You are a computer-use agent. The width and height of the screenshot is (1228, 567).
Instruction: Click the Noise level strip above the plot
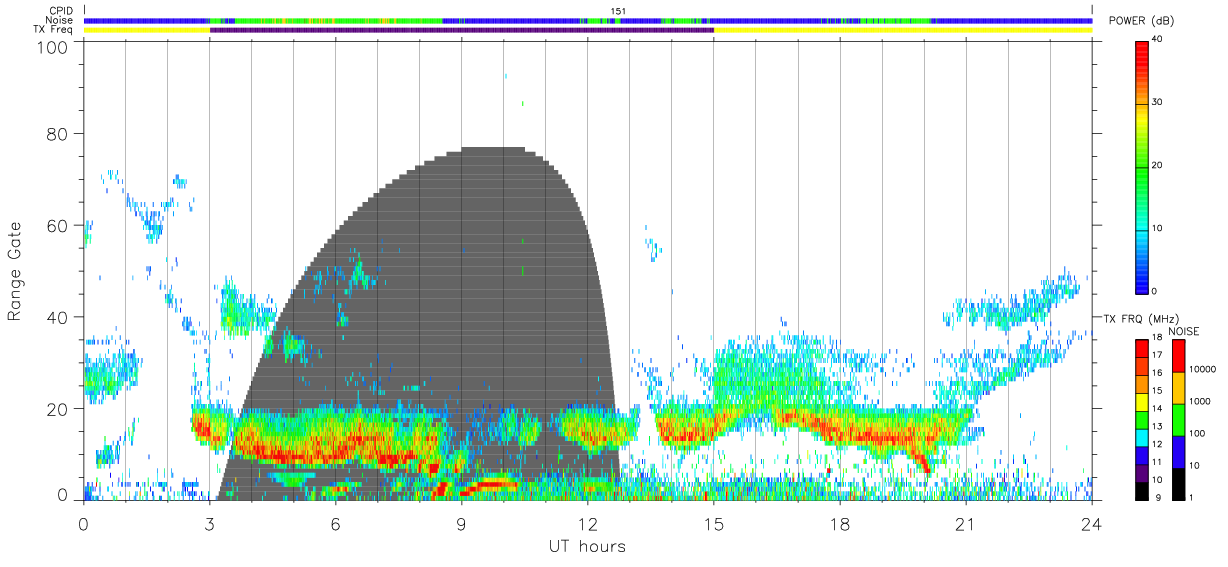coord(588,20)
